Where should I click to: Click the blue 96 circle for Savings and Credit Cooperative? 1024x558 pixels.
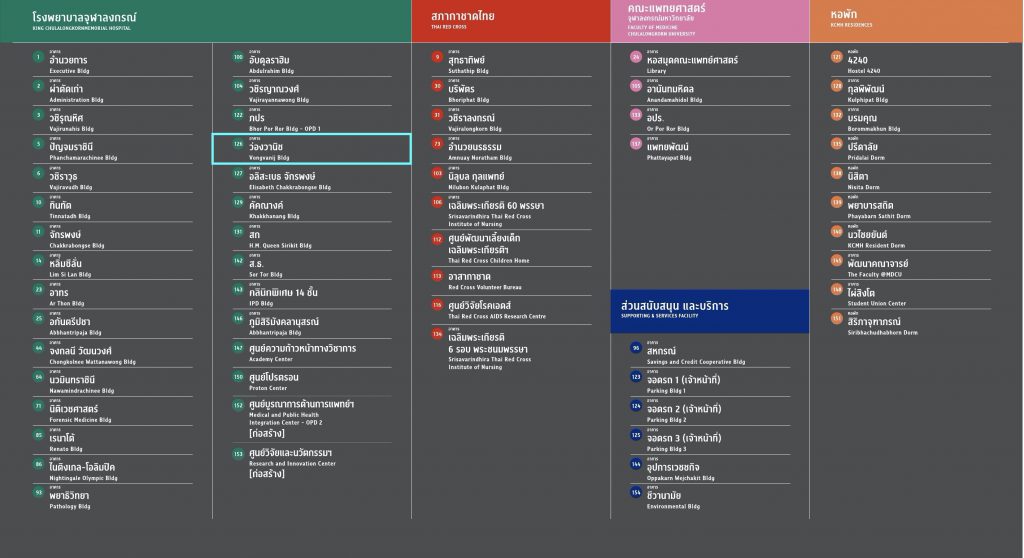[x=636, y=348]
